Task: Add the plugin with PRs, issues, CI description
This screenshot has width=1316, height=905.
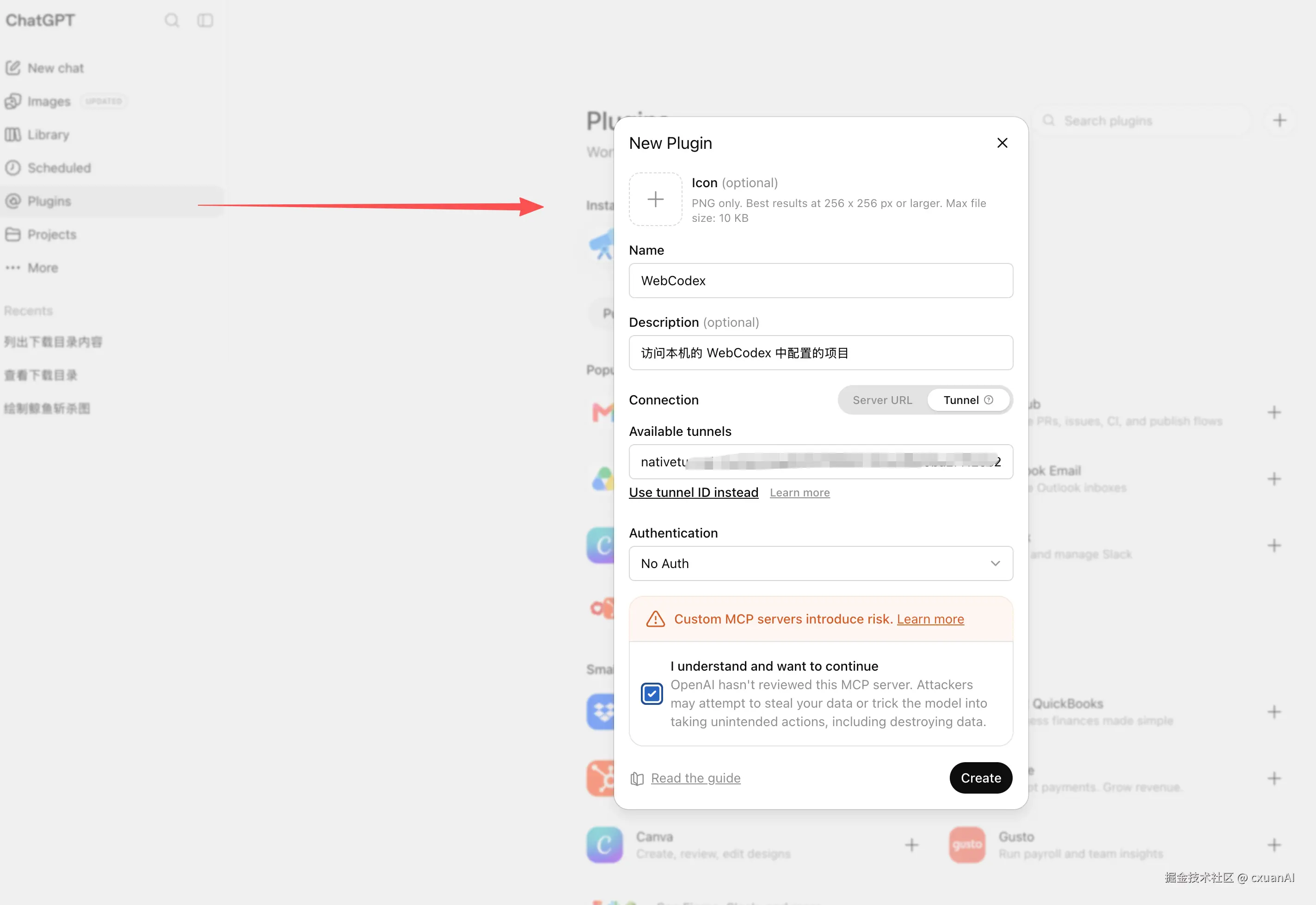Action: coord(1274,412)
